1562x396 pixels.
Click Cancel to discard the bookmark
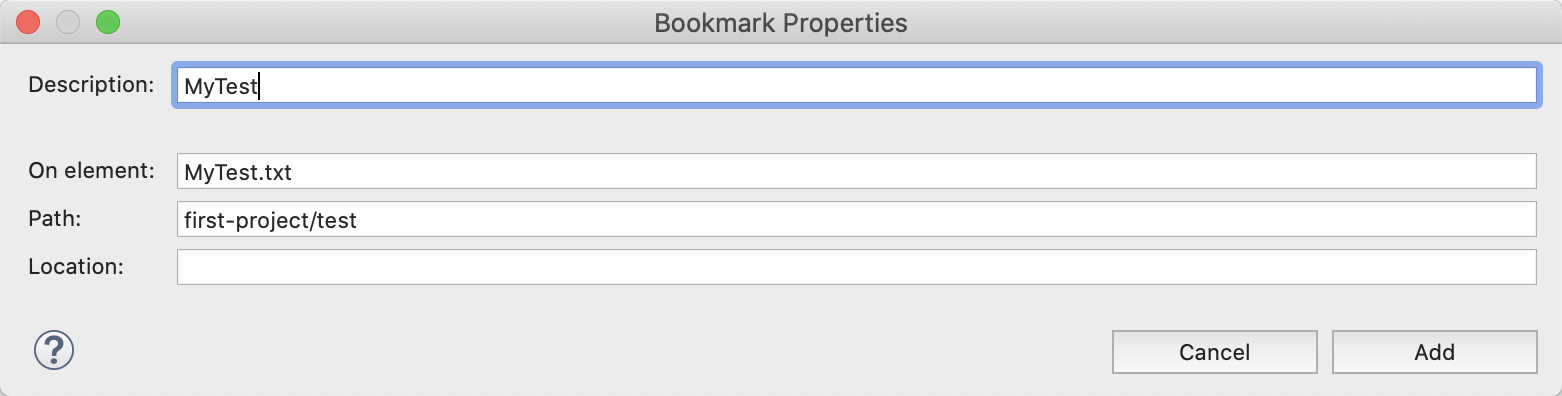pos(1214,352)
